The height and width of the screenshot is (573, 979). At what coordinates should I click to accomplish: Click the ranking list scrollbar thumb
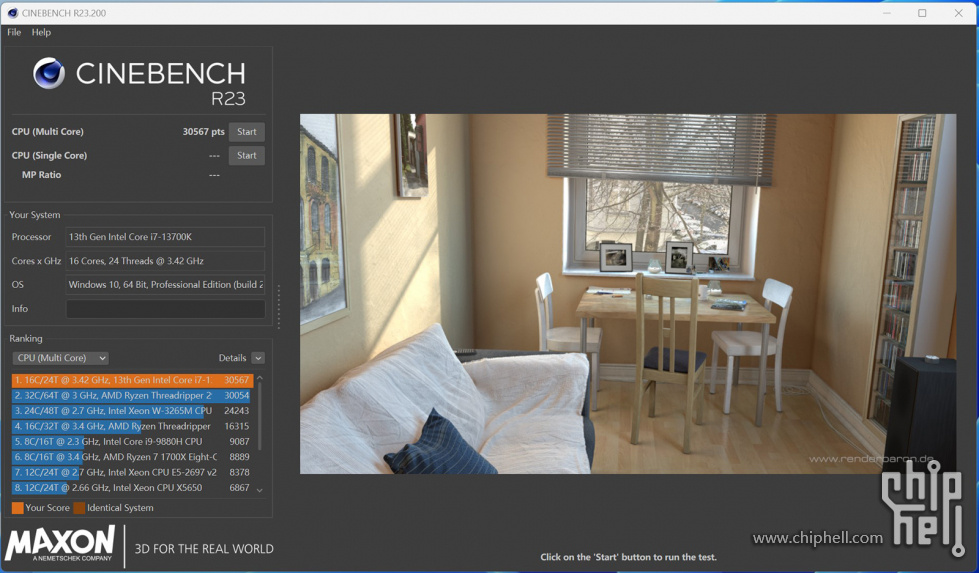260,416
